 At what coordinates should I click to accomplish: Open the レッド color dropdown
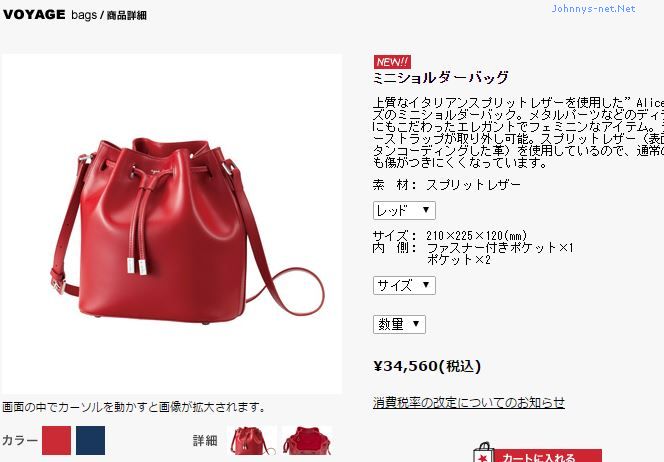click(x=404, y=210)
